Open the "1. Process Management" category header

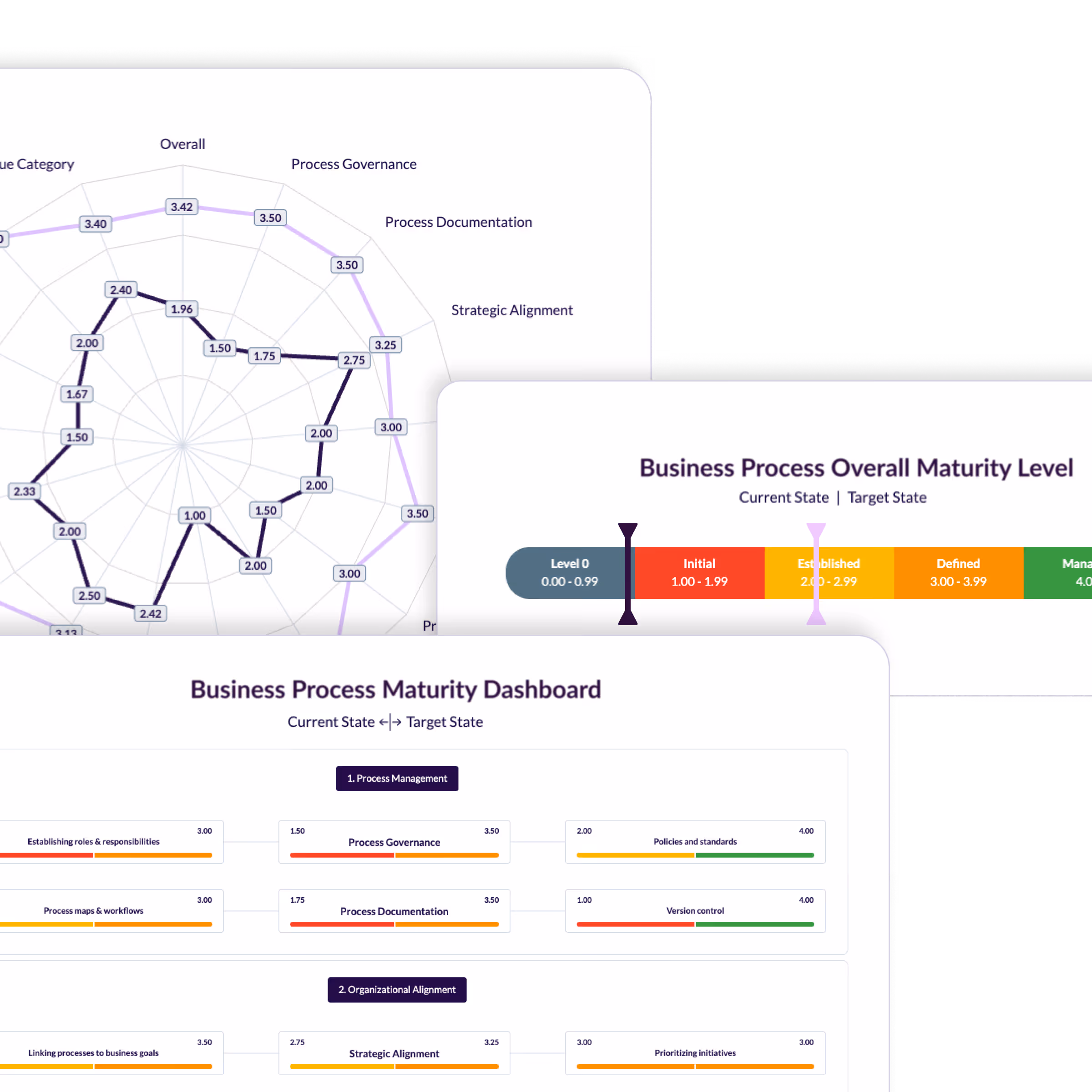pyautogui.click(x=397, y=779)
